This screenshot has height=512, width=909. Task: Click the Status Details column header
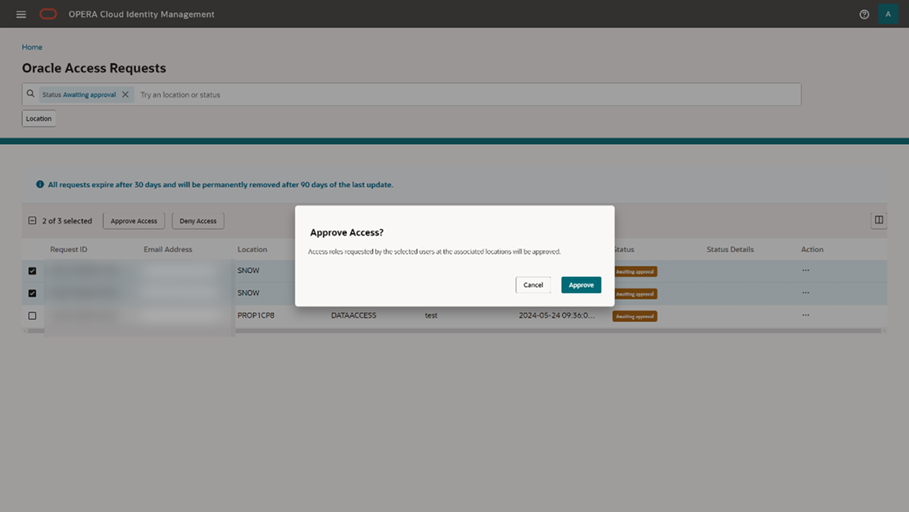pyautogui.click(x=730, y=249)
